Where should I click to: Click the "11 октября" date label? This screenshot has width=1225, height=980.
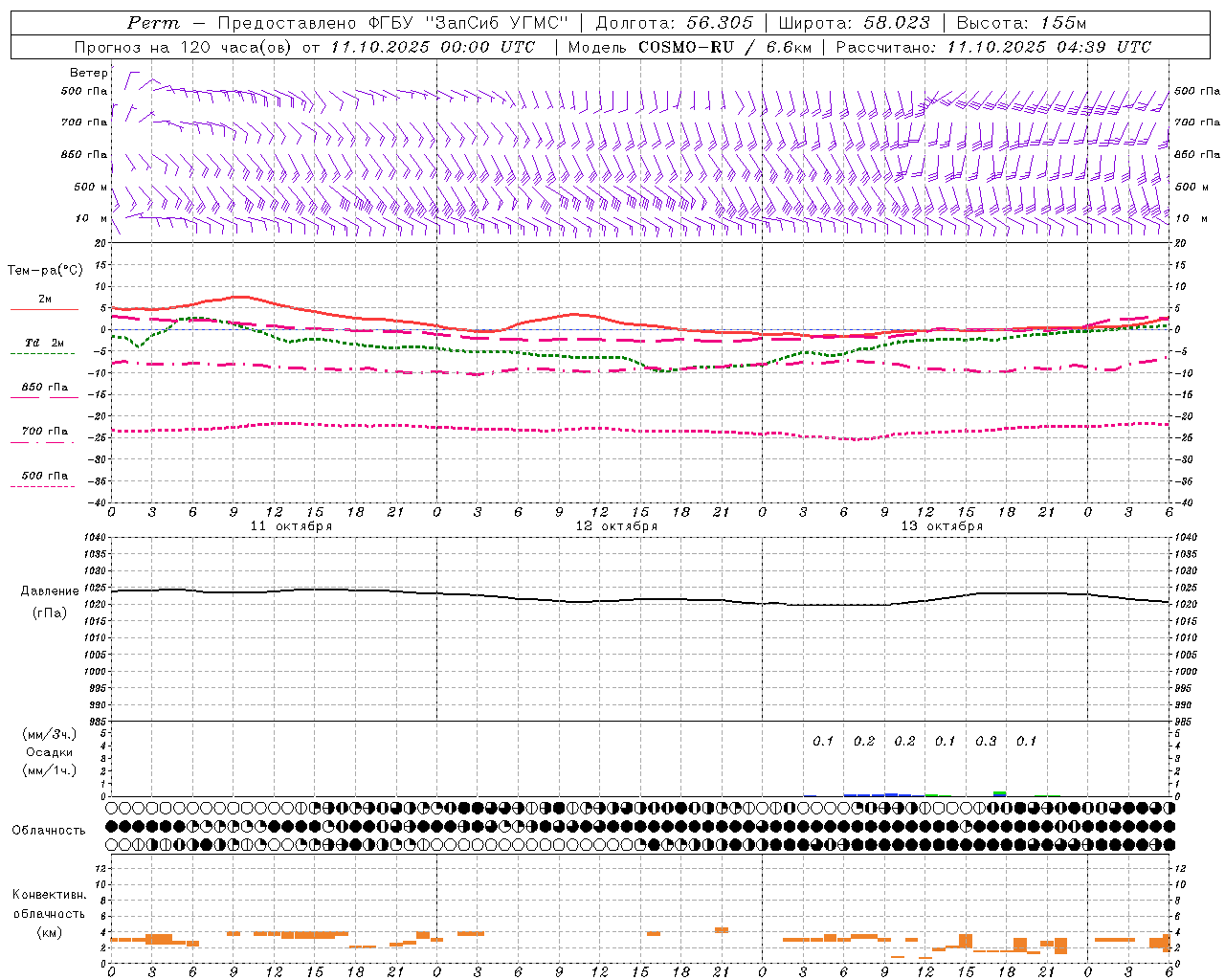(291, 526)
